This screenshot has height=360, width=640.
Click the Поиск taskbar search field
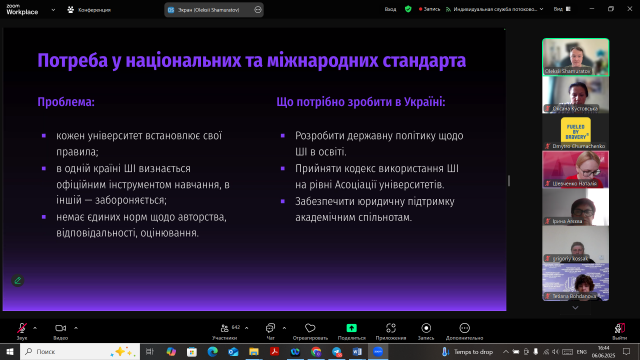coord(80,351)
